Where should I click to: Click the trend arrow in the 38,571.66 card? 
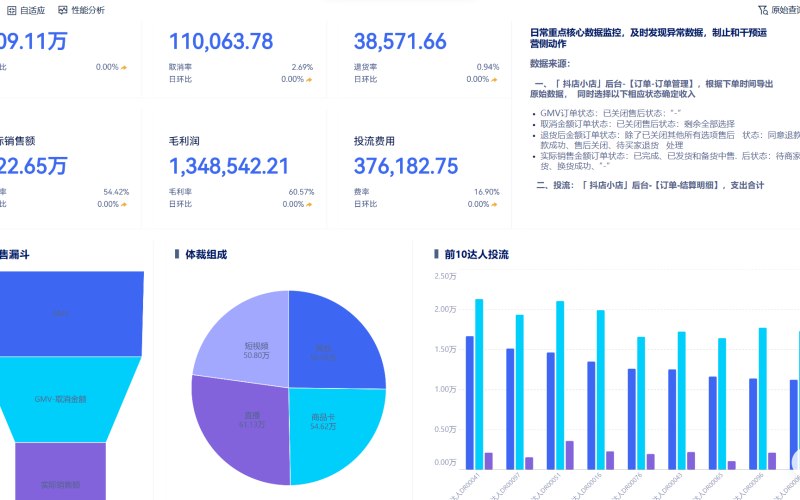click(494, 80)
